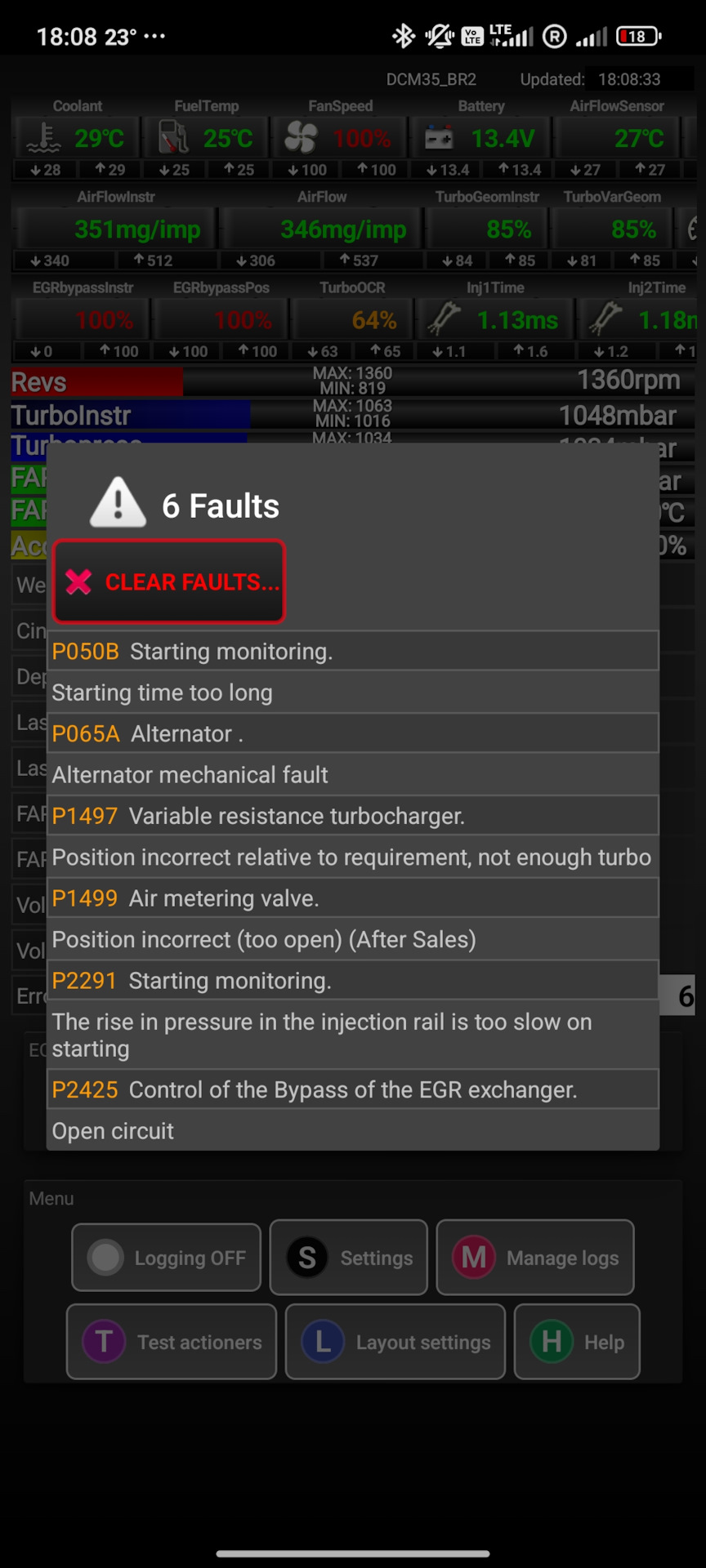Image resolution: width=706 pixels, height=1568 pixels.
Task: Toggle the Logging OFF switch
Action: point(167,1258)
